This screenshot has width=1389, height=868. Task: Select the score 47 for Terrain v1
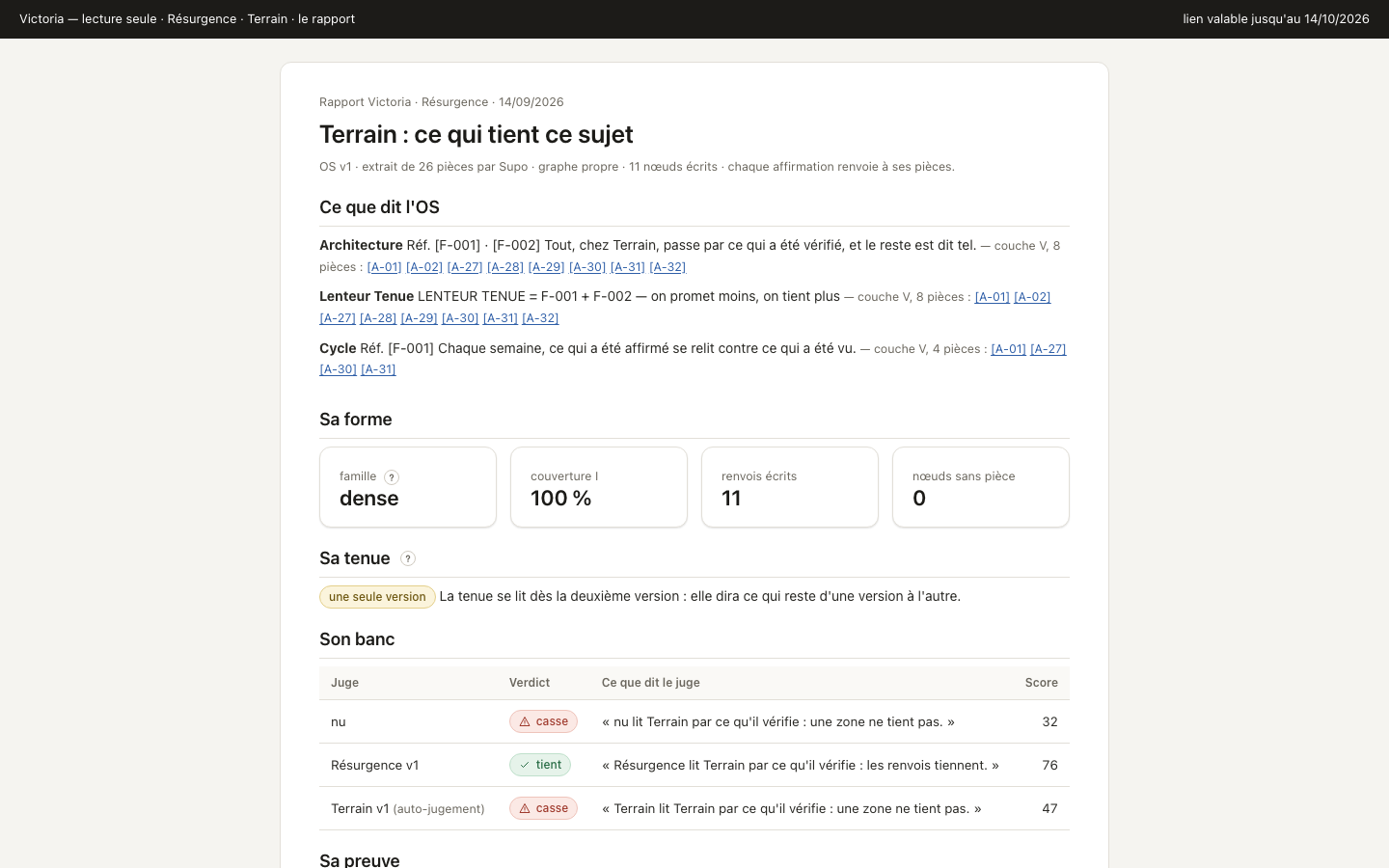tap(1049, 808)
